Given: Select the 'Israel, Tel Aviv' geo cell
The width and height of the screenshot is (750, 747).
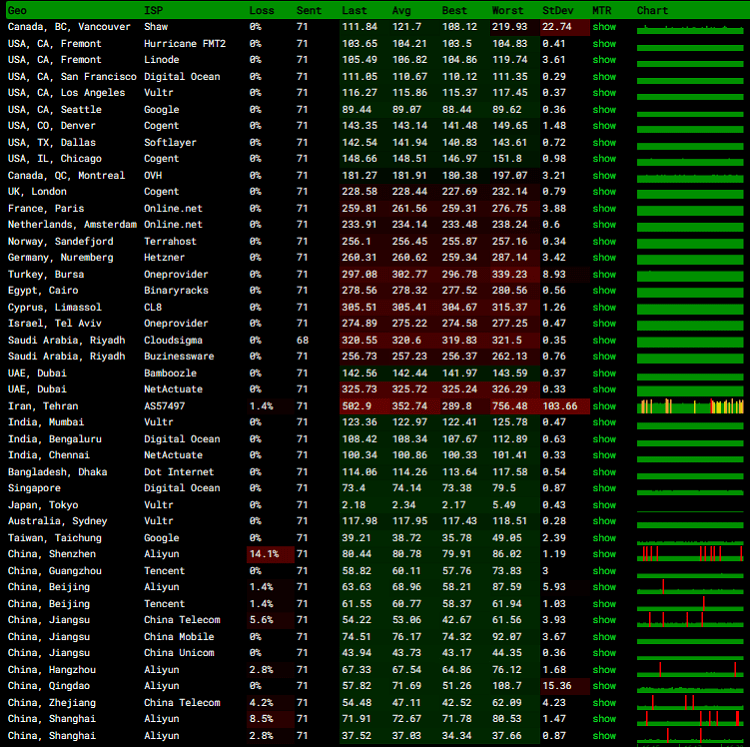Looking at the screenshot, I should coord(55,323).
